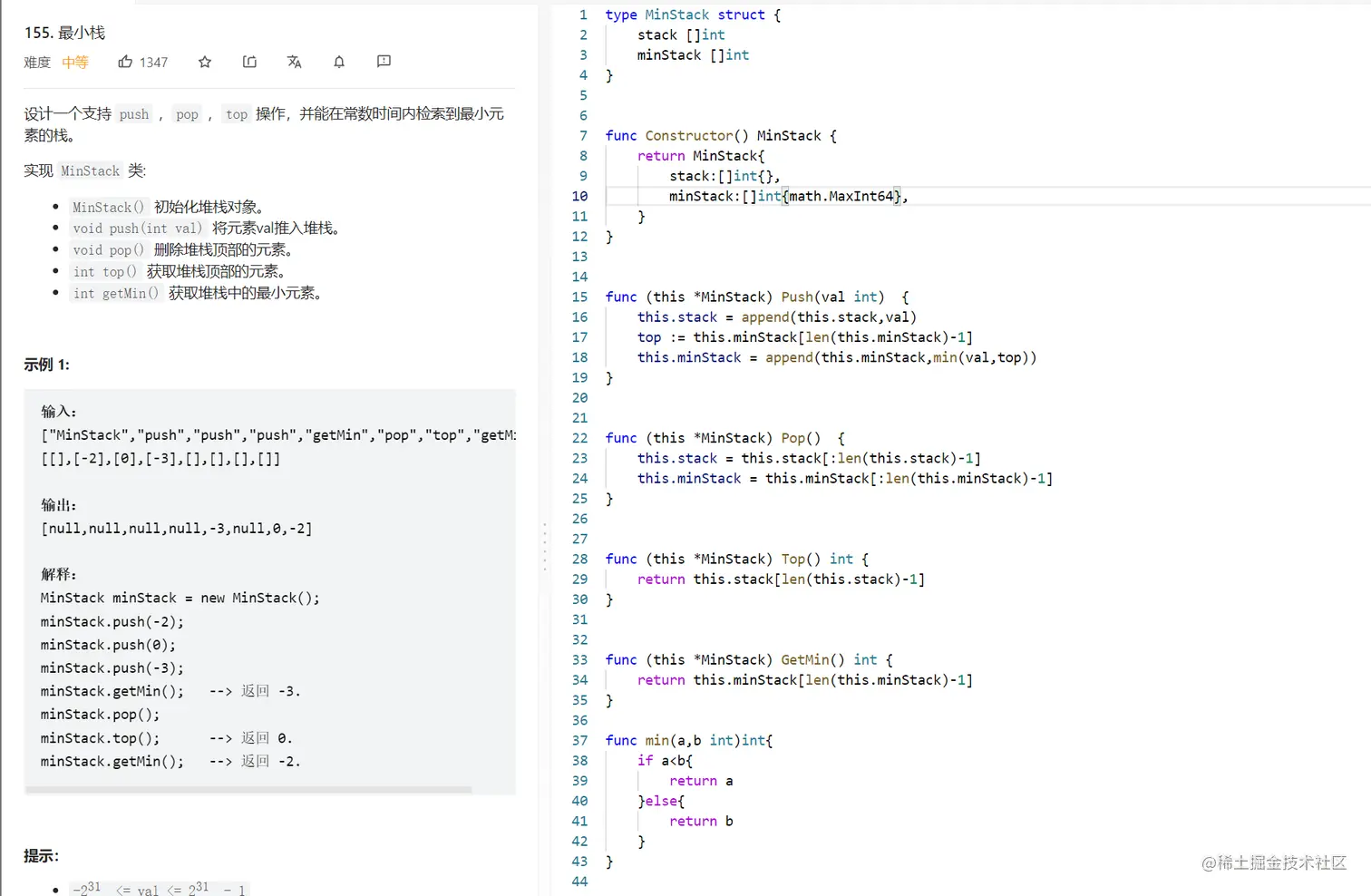Click the minStack.pop(); example line
Screen dimensions: 1371x896
[100, 715]
